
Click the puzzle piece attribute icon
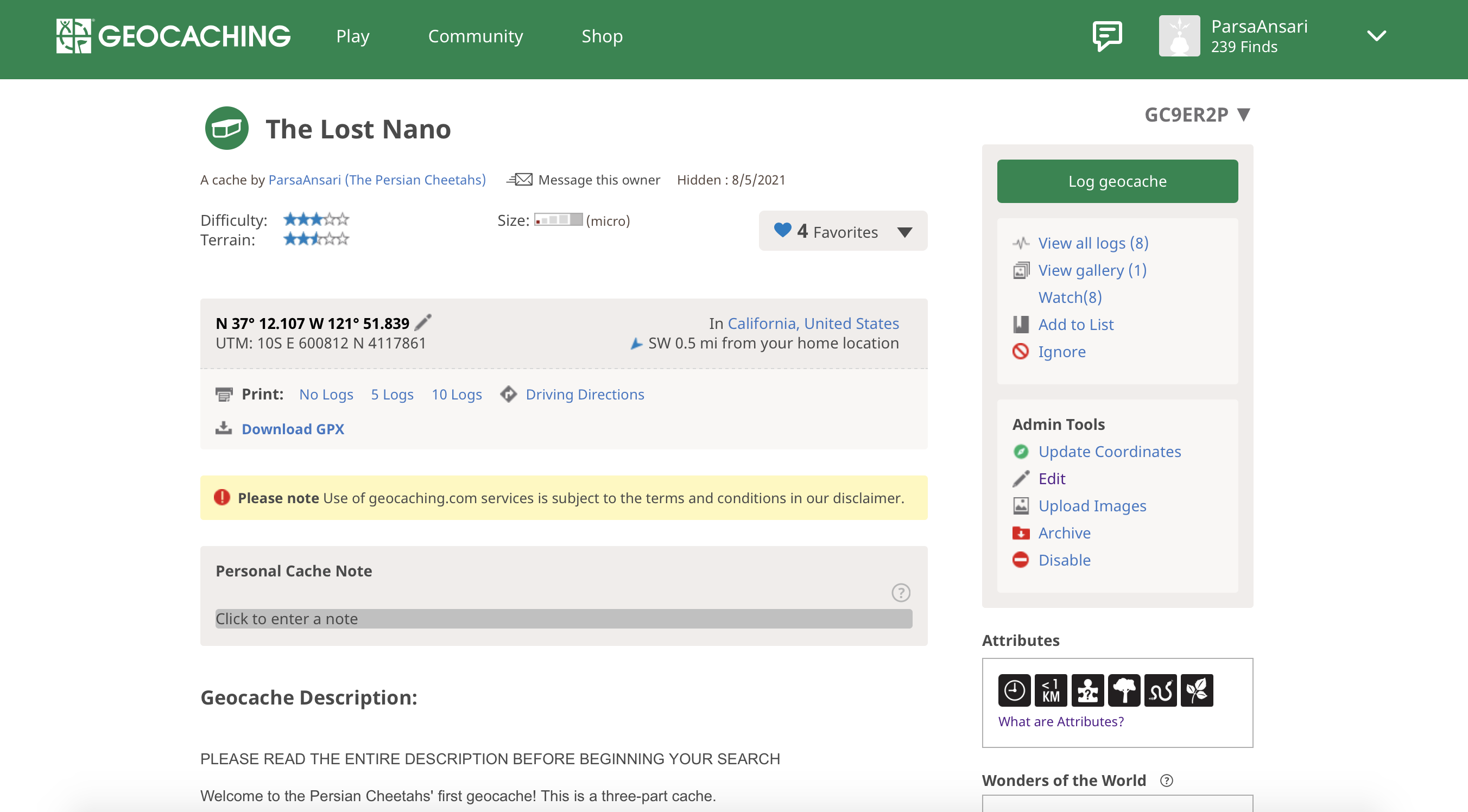tap(1087, 690)
